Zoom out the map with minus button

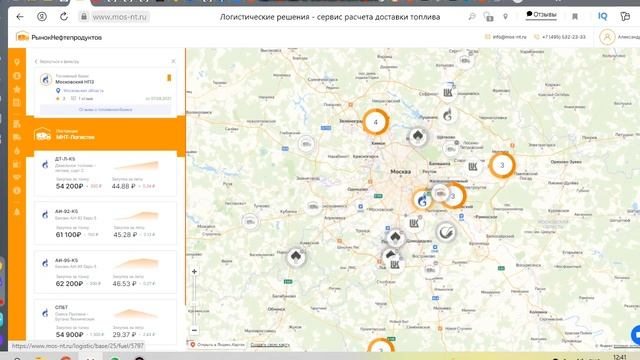(x=194, y=330)
